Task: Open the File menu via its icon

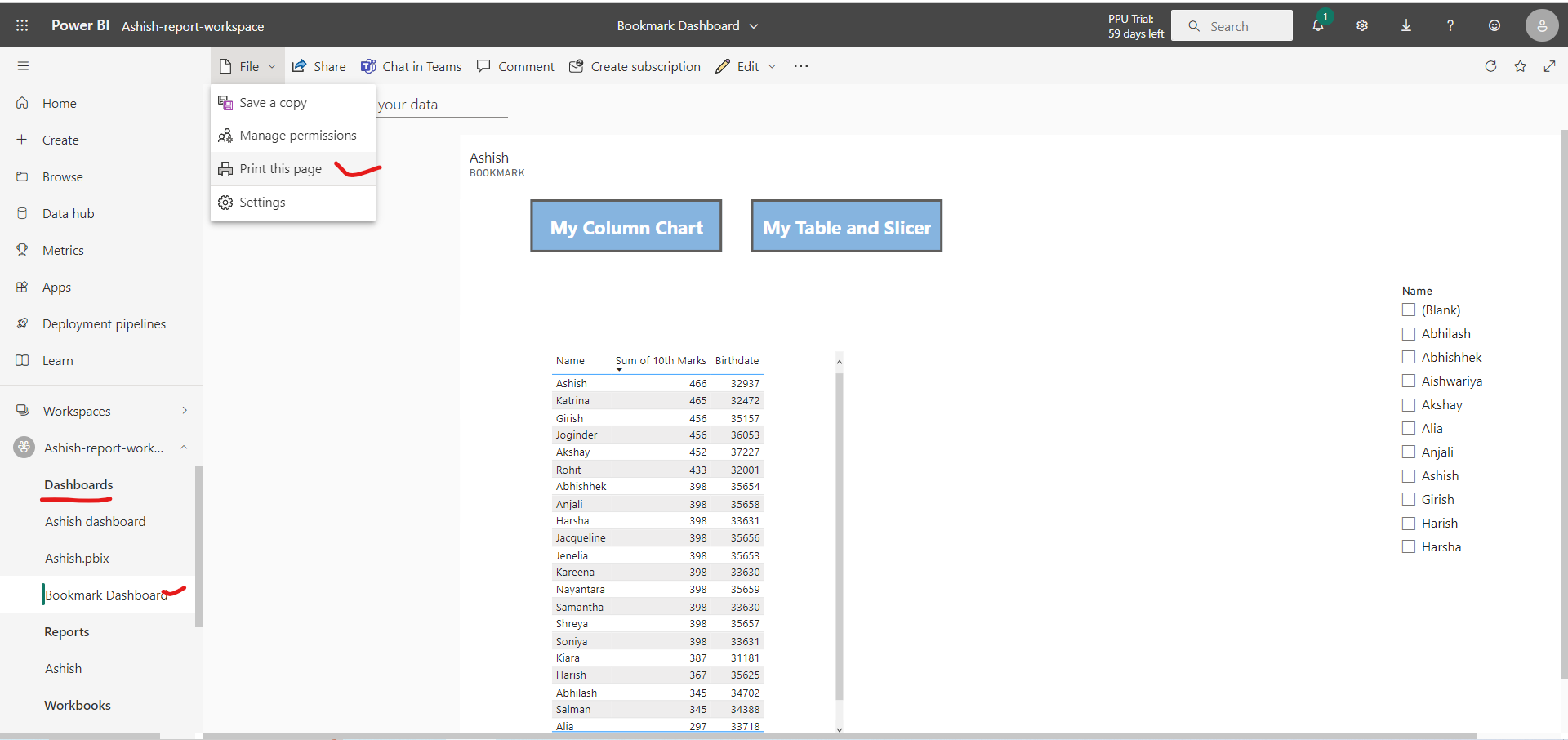Action: 226,66
